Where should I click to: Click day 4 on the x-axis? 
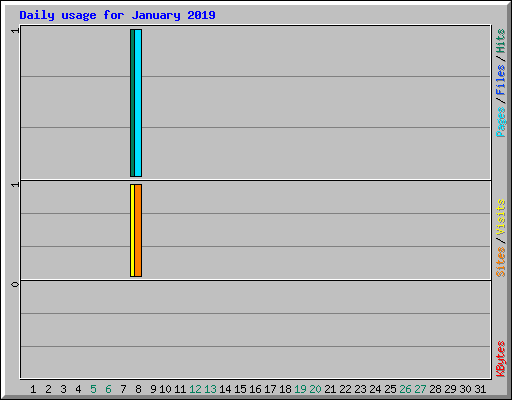[x=78, y=389]
